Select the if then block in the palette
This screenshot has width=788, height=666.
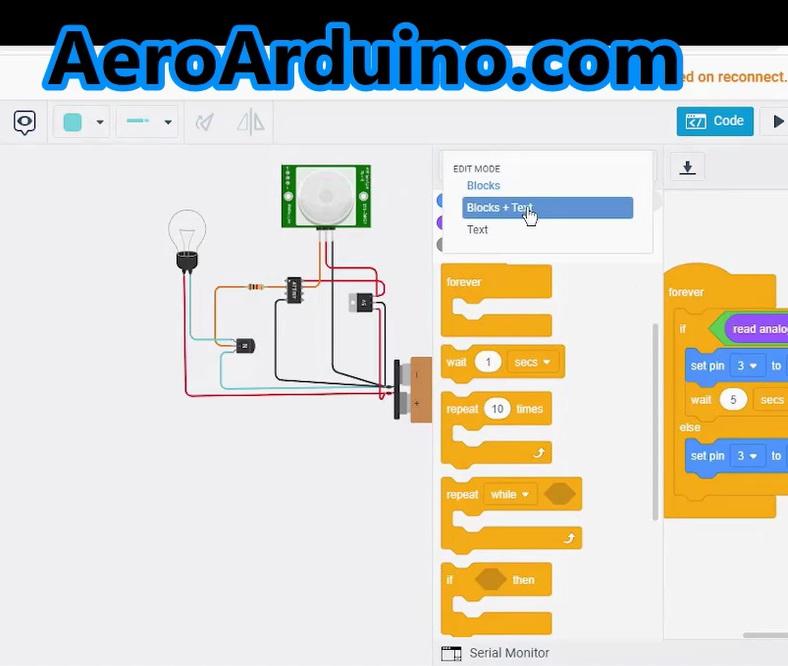coord(496,598)
